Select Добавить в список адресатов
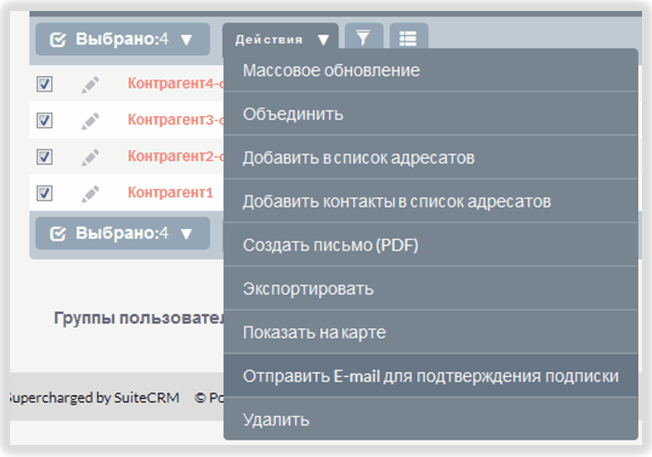 pos(358,158)
